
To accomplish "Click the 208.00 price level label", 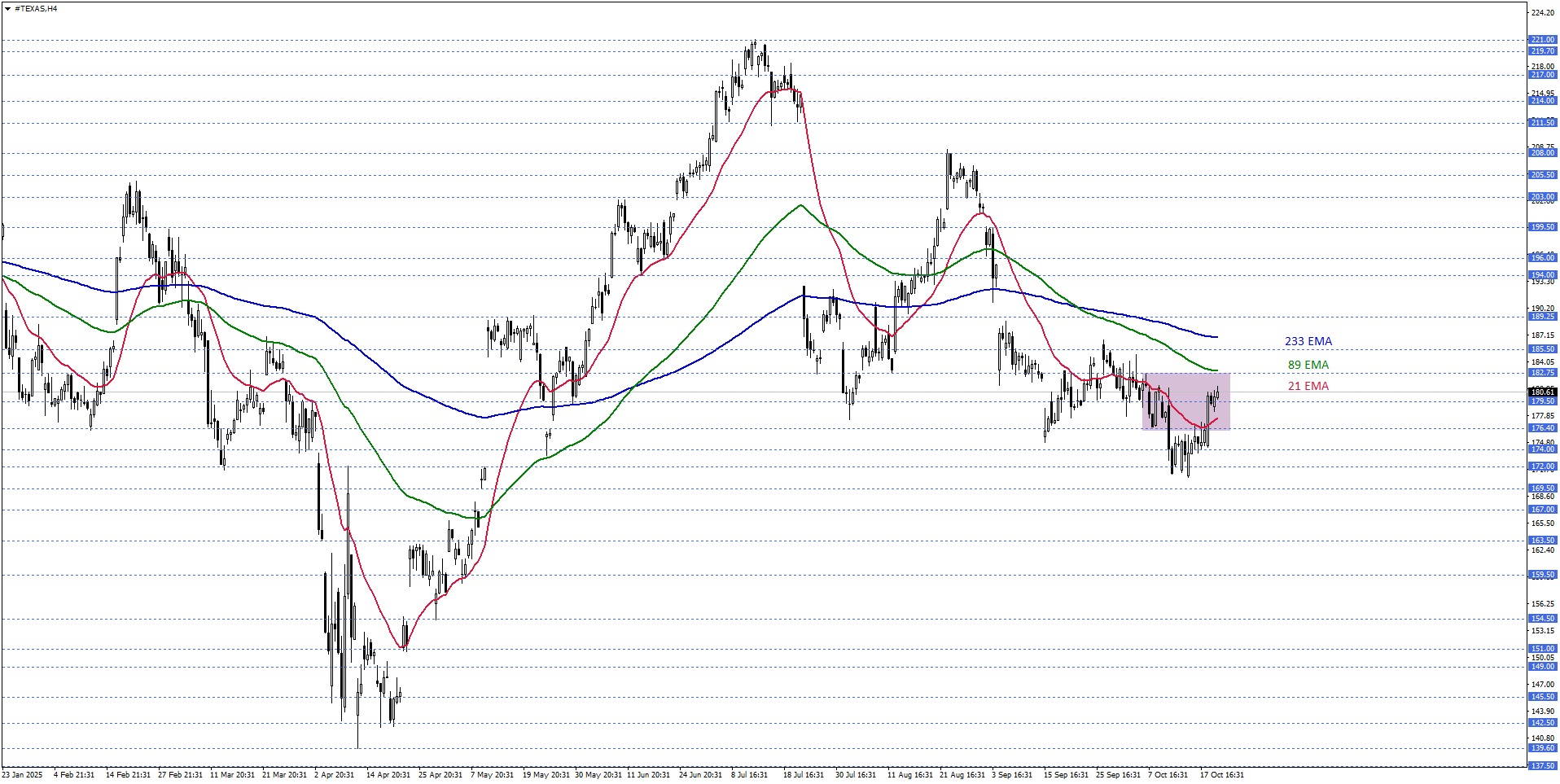I will pos(1543,153).
